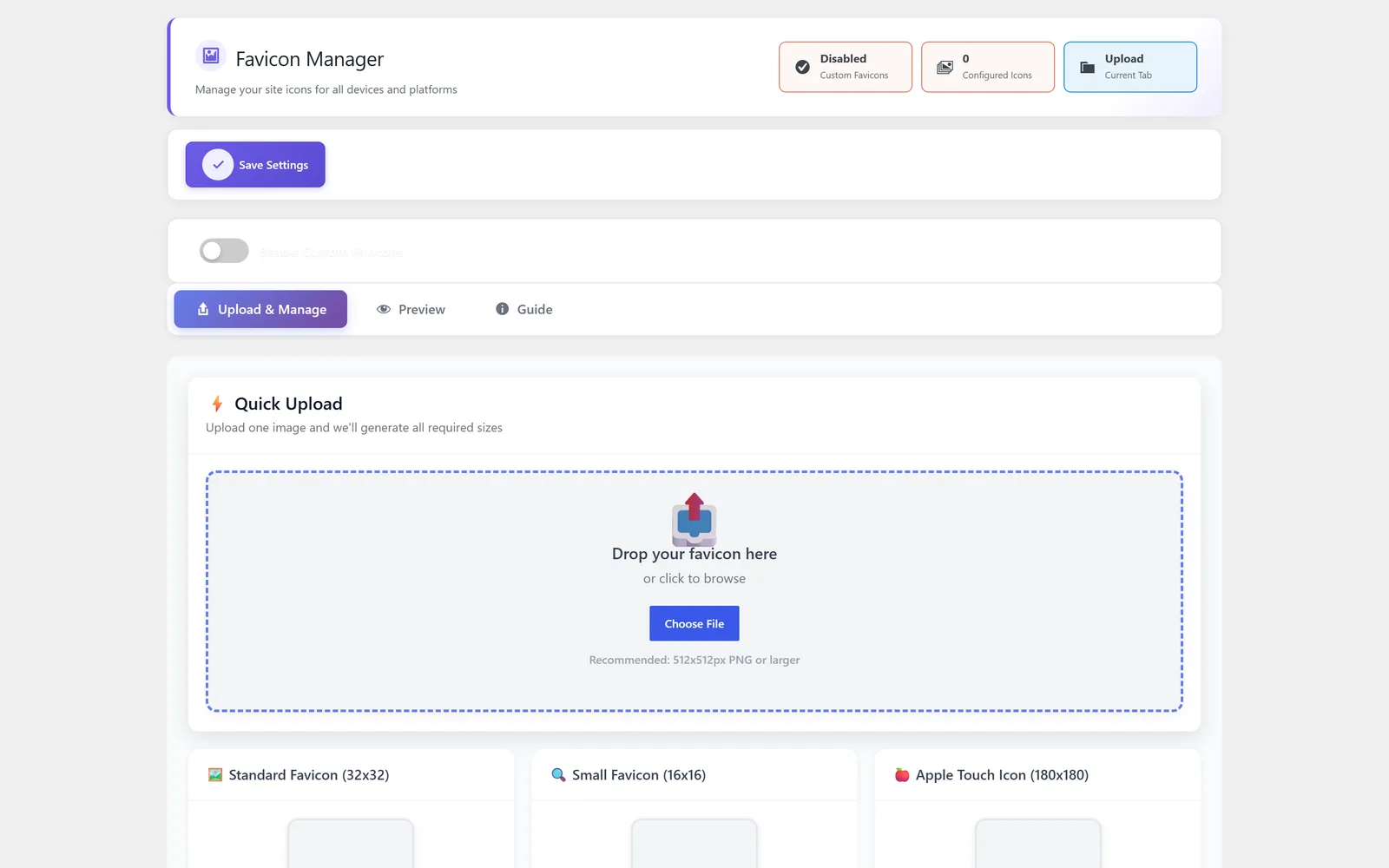The image size is (1389, 868).
Task: Click the checkmark icon in Disabled status card
Action: pos(803,67)
